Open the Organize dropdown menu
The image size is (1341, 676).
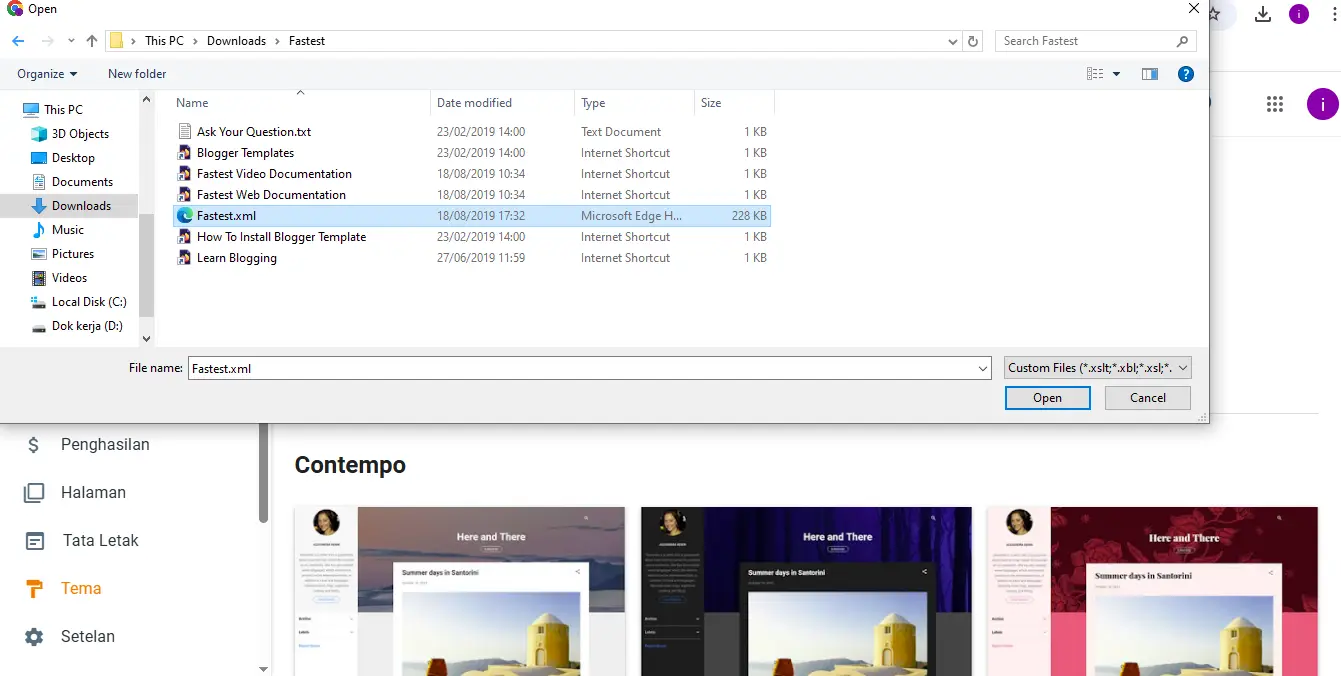coord(47,74)
